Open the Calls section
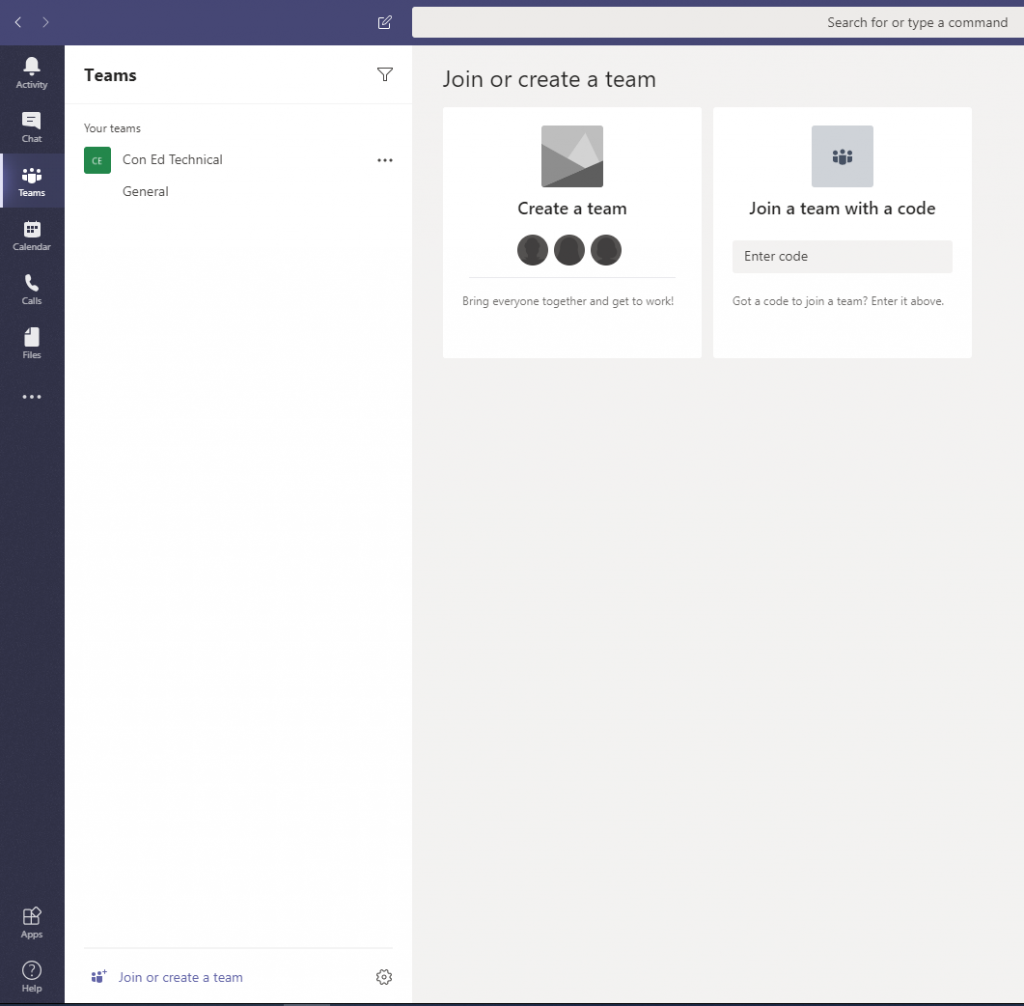Screen dimensions: 1024x1006 (x=31, y=289)
